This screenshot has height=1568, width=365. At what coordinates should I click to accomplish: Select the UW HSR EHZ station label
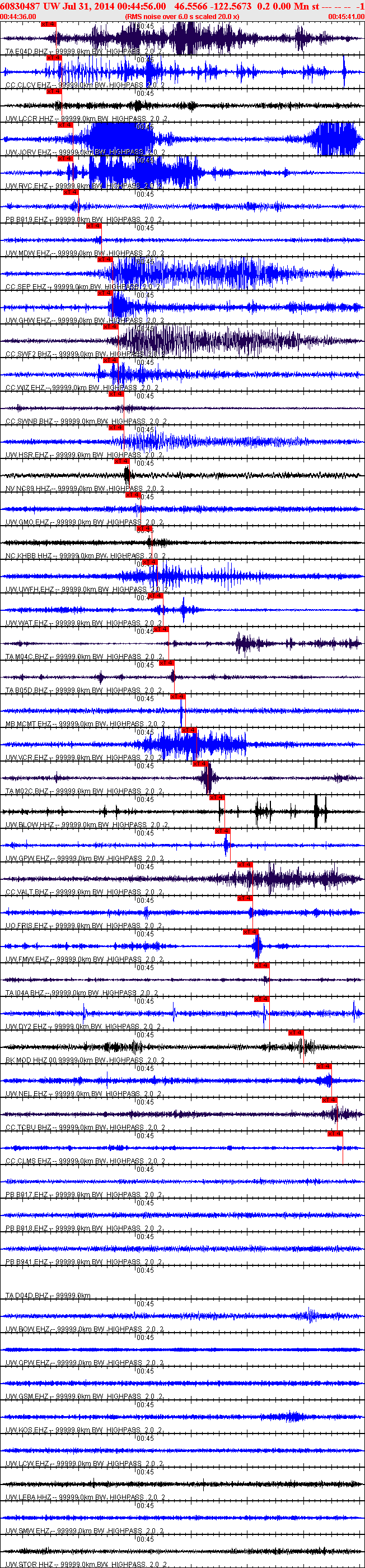coord(84,454)
